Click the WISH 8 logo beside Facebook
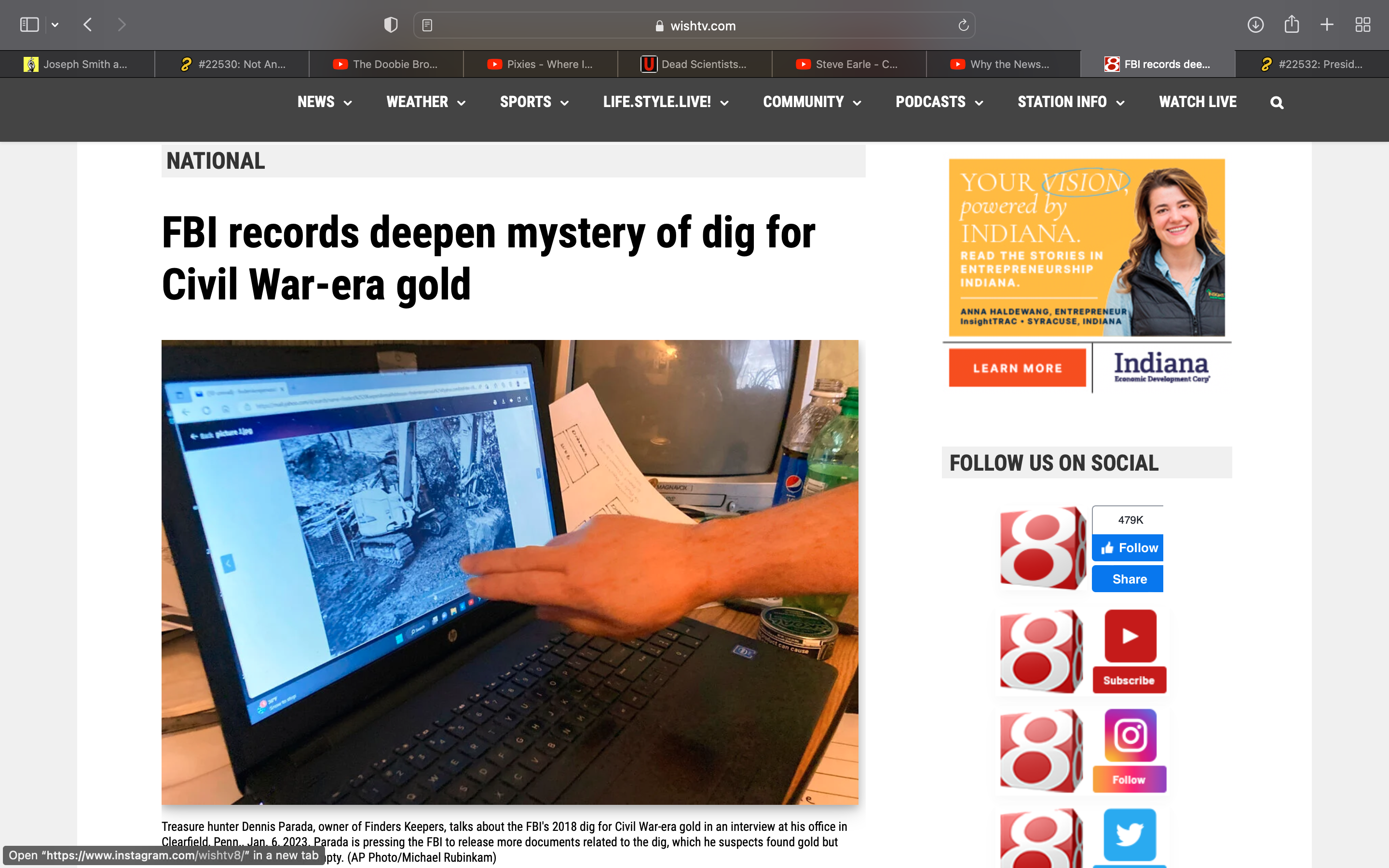The image size is (1389, 868). pos(1042,548)
